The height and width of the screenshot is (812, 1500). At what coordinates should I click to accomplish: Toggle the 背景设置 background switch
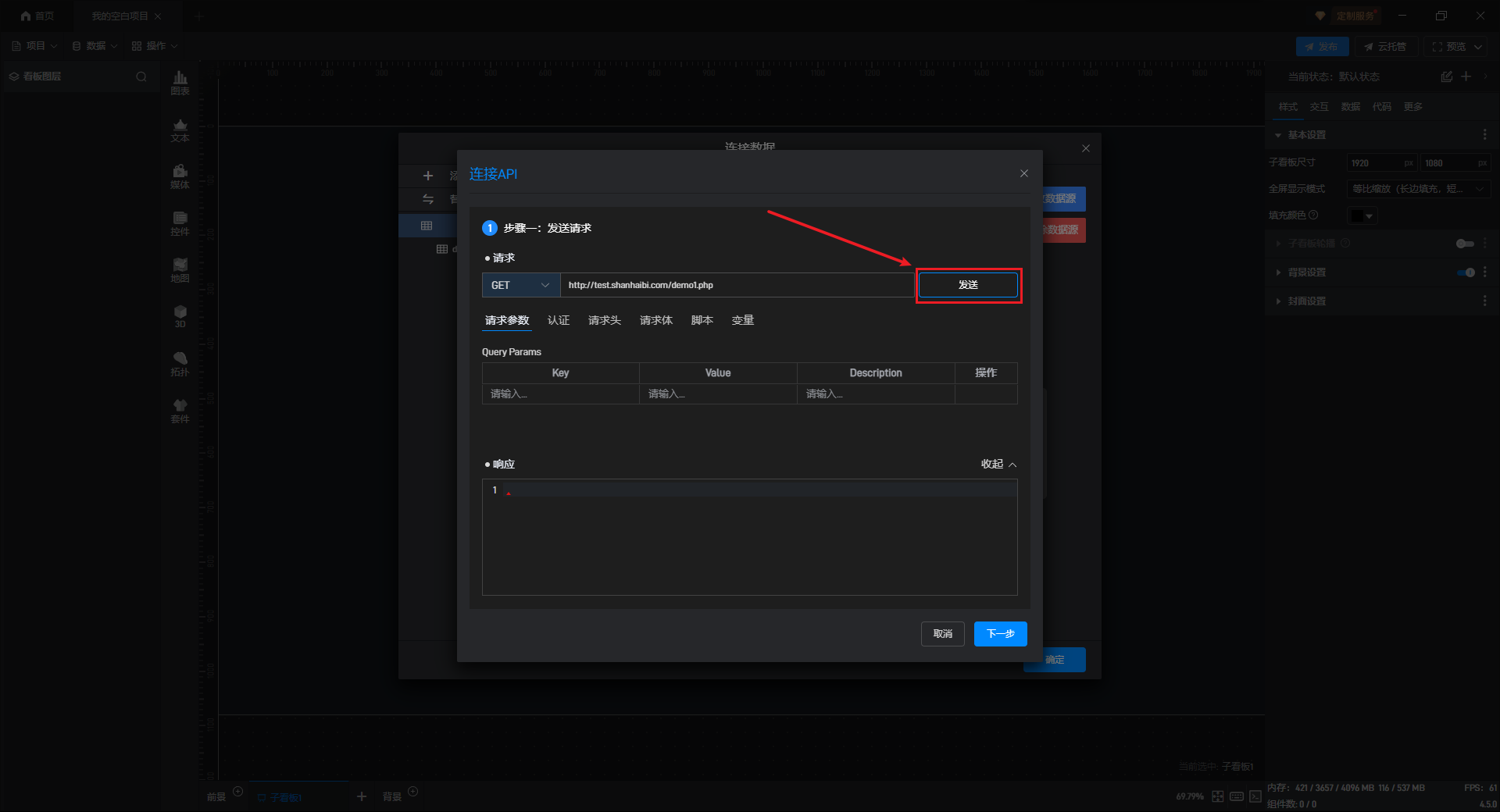[x=1466, y=272]
